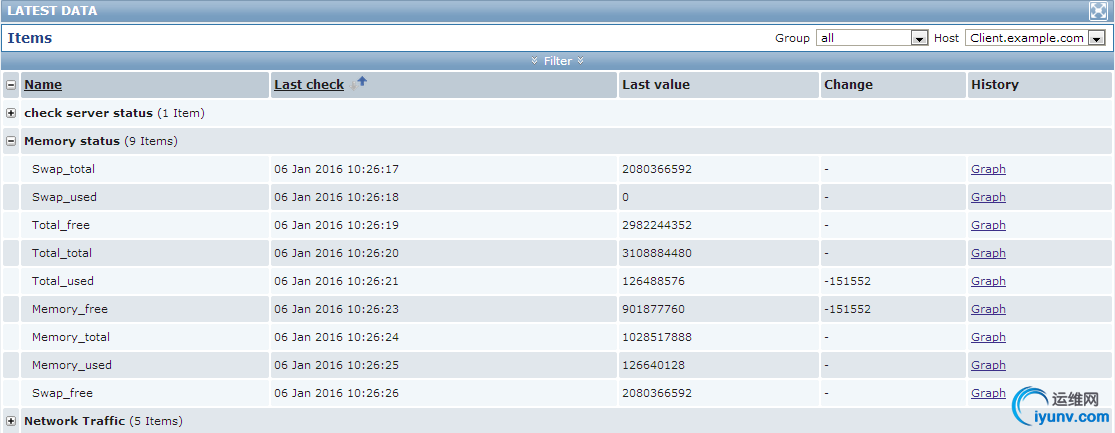The width and height of the screenshot is (1115, 433).
Task: Select the Memory_free item name
Action: pyautogui.click(x=70, y=309)
